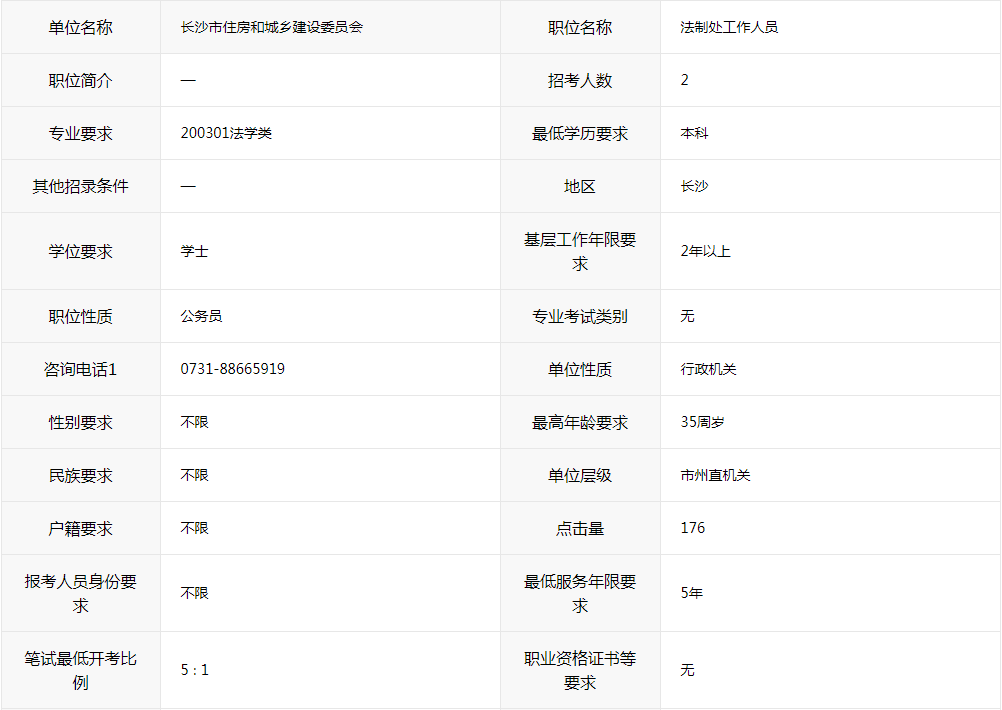Select the value '2' beside '招考人数'
The width and height of the screenshot is (1002, 710).
684,80
